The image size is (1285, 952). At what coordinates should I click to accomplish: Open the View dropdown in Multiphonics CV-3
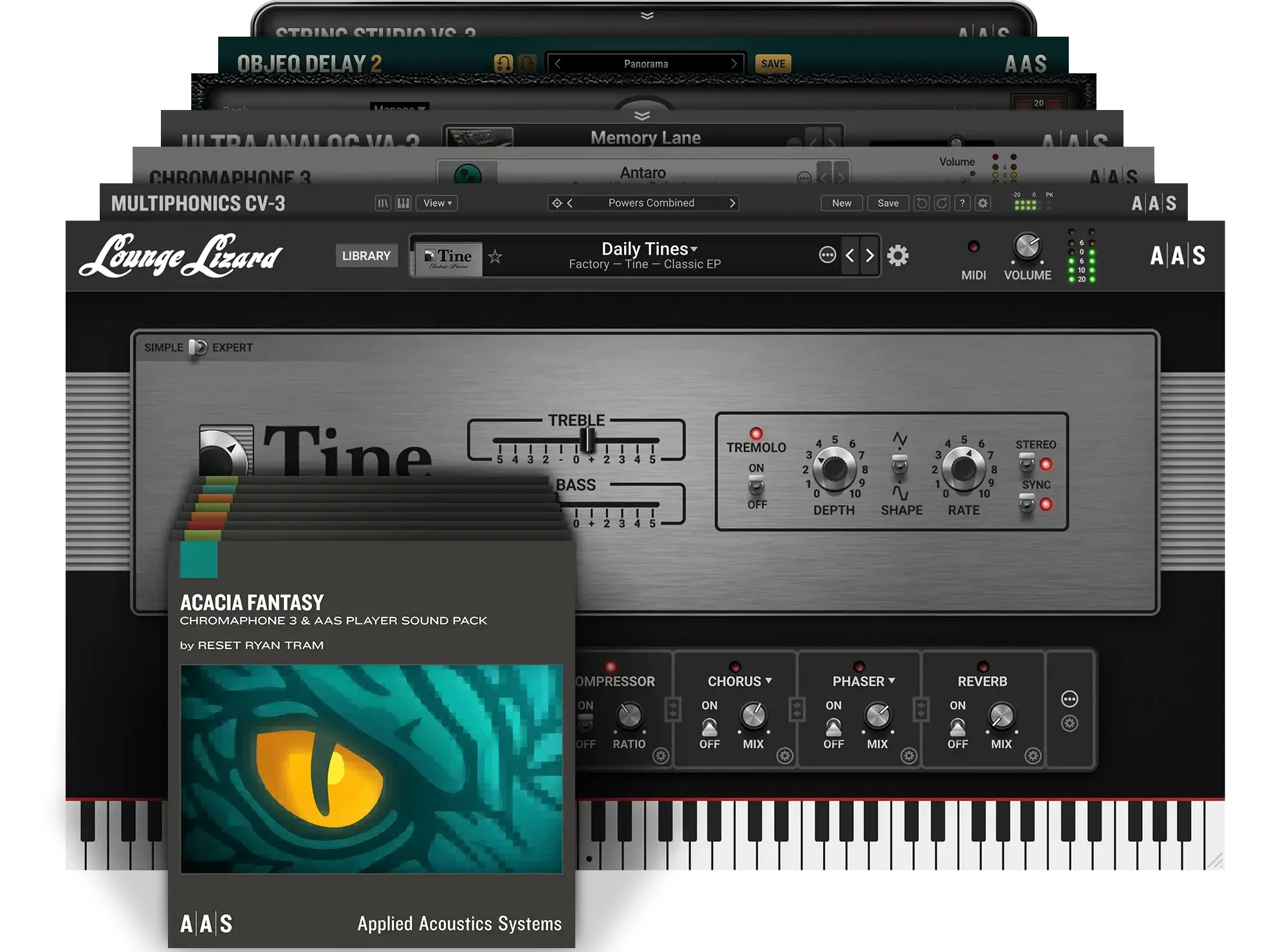[x=437, y=203]
